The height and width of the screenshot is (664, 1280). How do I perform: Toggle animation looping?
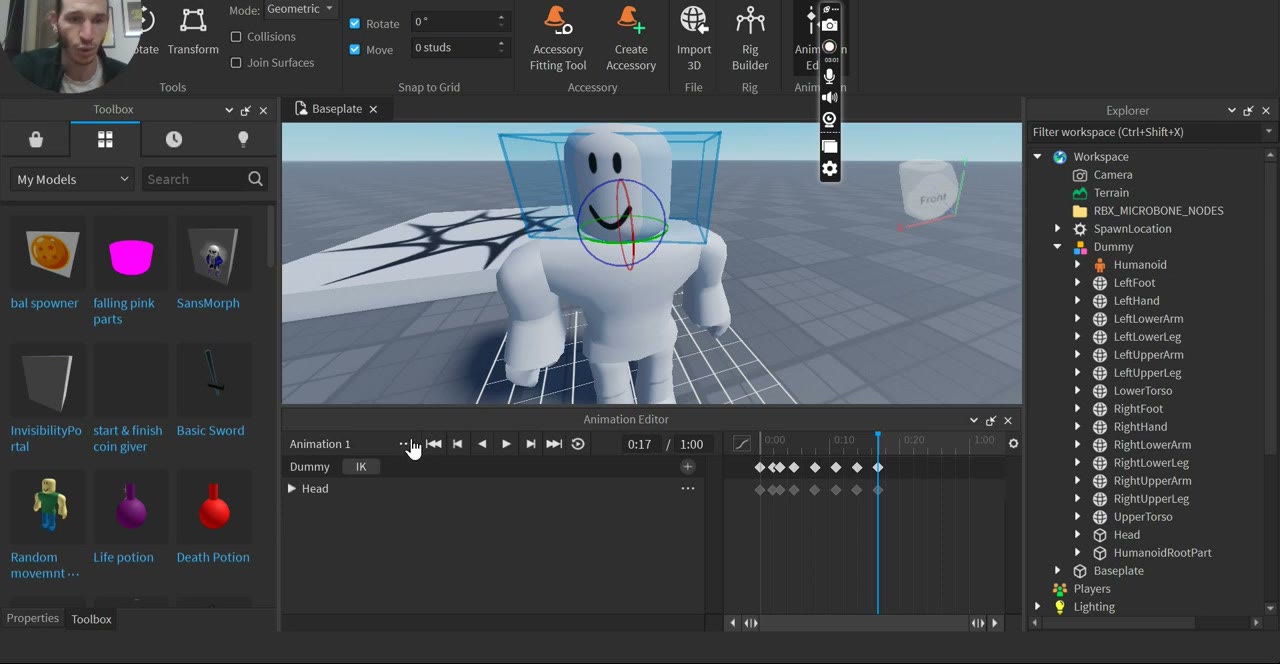[x=578, y=444]
